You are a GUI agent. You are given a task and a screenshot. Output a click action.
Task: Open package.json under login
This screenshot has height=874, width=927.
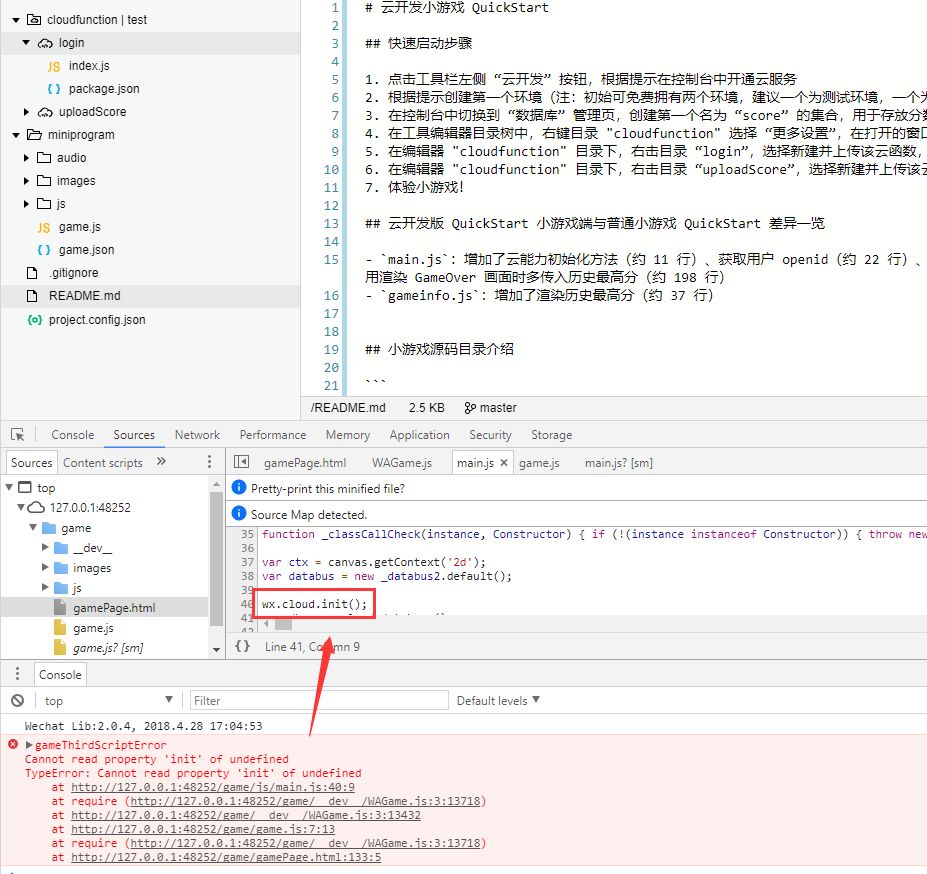[104, 89]
